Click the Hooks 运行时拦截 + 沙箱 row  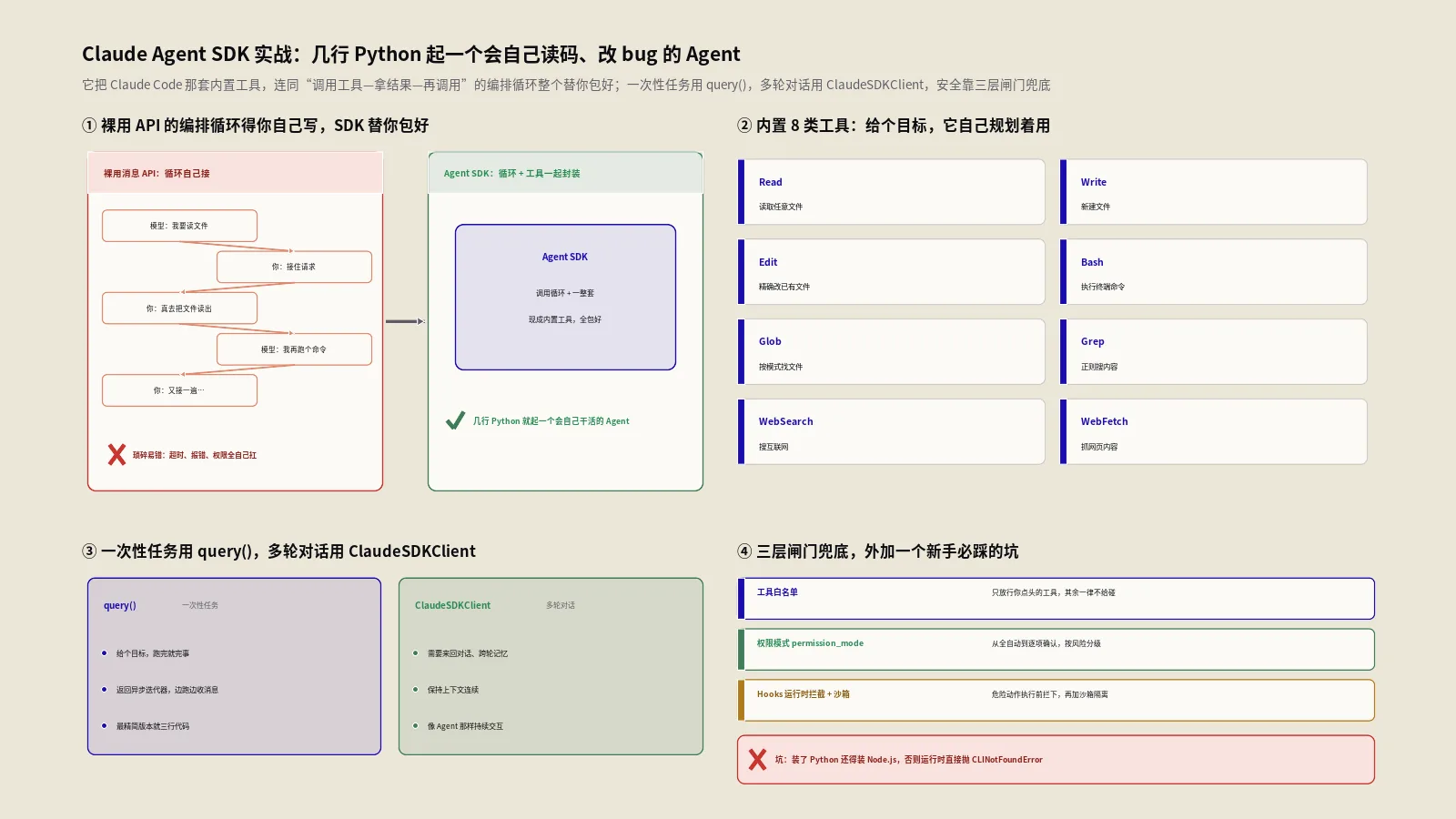pyautogui.click(x=1056, y=701)
